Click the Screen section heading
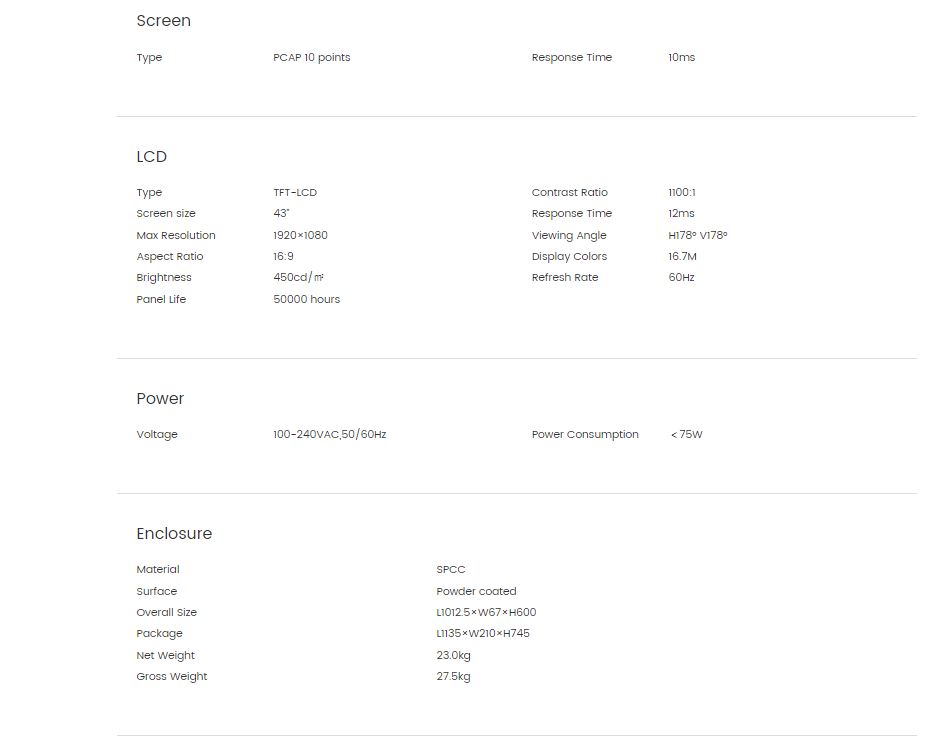 (163, 20)
